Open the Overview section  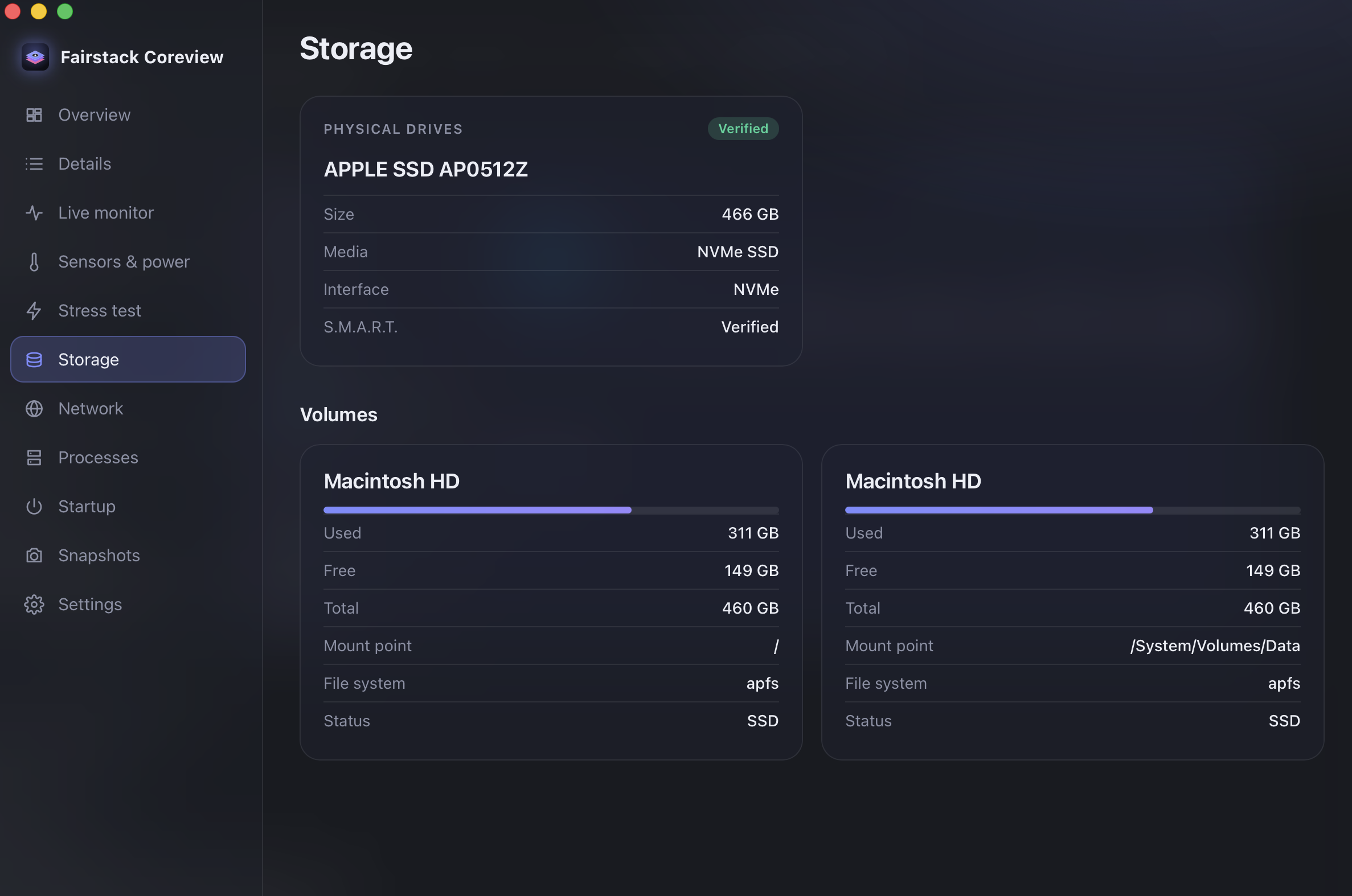128,115
